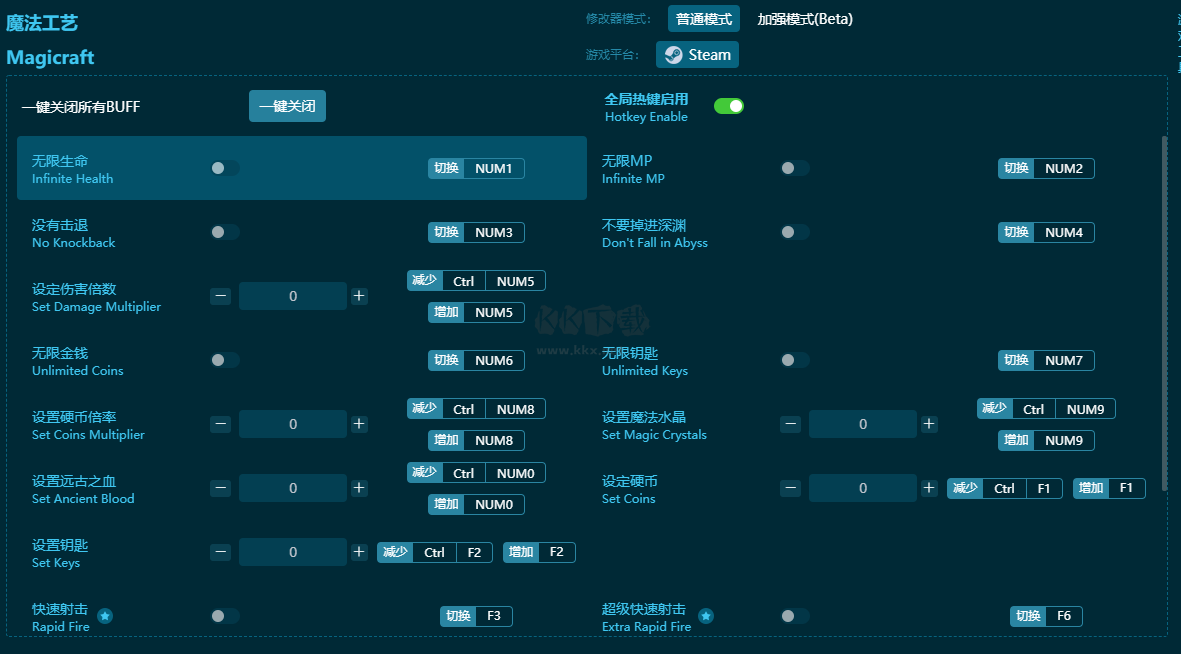
Task: Click the 减少 Ctrl F1 hotkey
Action: 1005,488
